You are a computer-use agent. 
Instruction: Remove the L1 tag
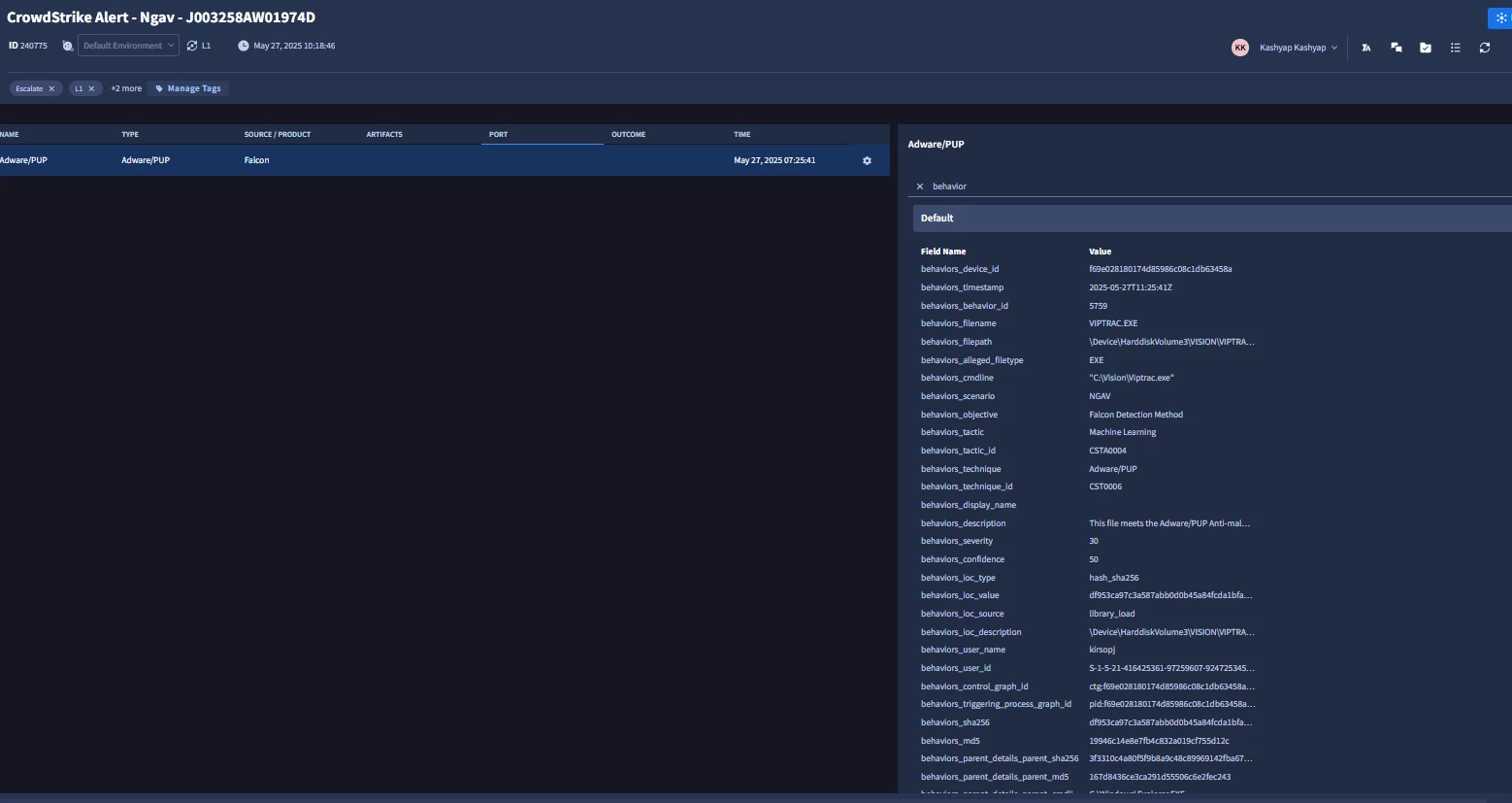click(x=91, y=88)
